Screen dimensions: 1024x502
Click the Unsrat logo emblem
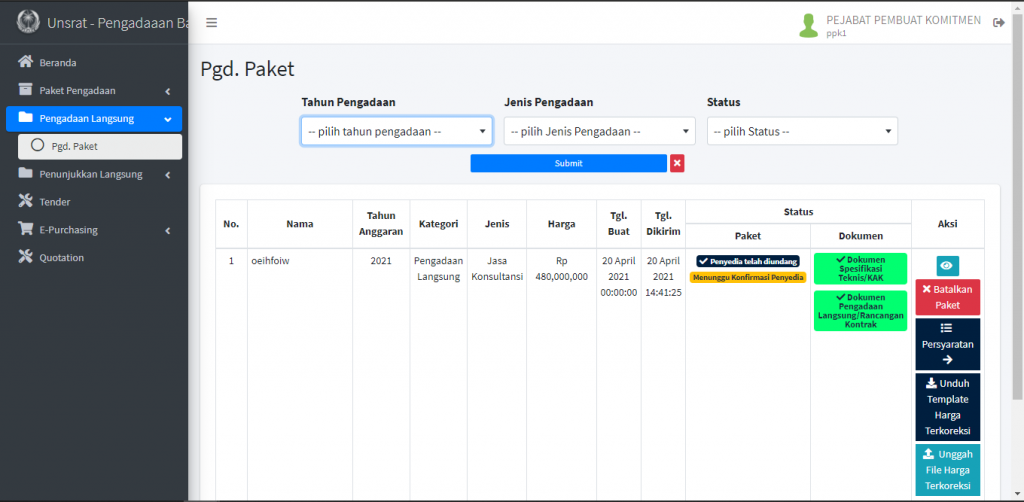(28, 22)
